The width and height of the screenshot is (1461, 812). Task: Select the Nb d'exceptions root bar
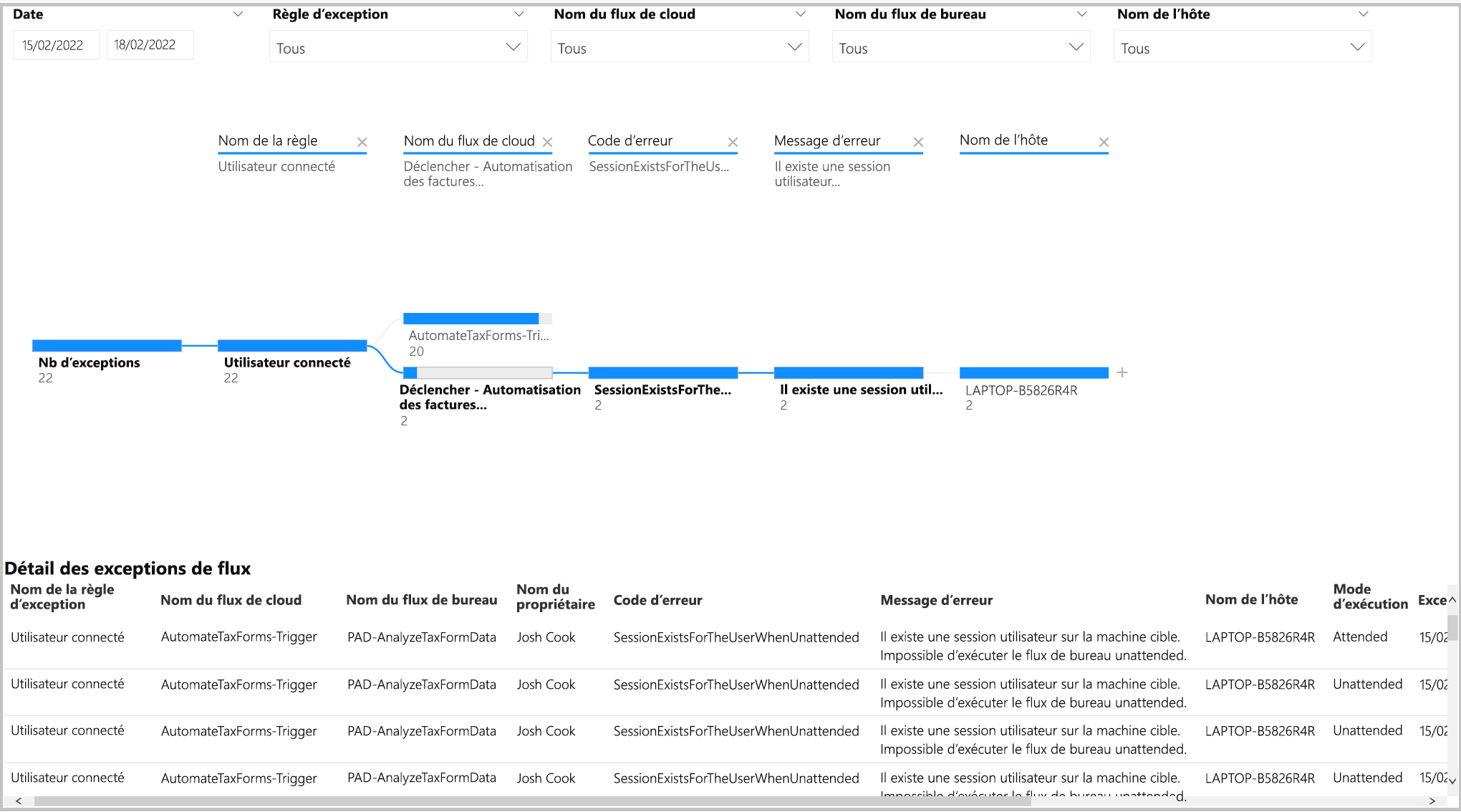click(107, 346)
